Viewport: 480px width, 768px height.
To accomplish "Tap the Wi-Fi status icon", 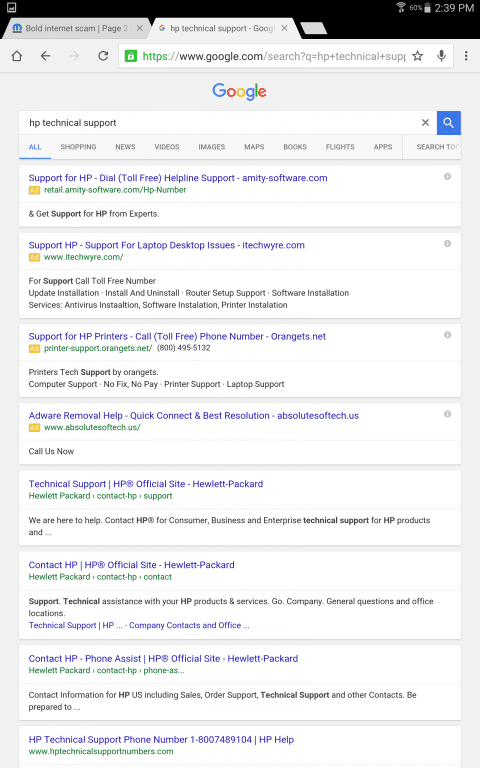I will pyautogui.click(x=401, y=7).
